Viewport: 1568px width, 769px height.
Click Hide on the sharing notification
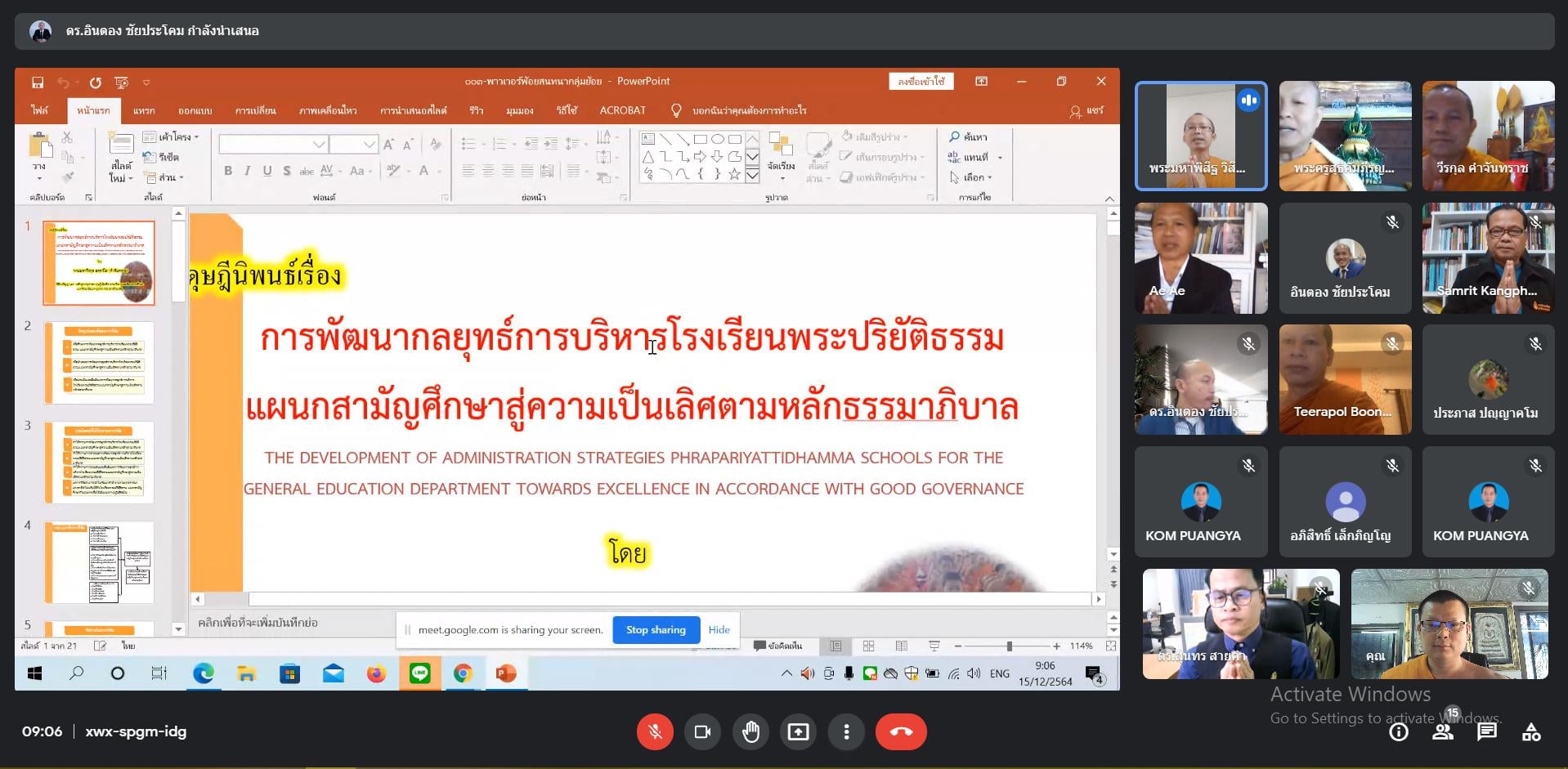pos(719,629)
